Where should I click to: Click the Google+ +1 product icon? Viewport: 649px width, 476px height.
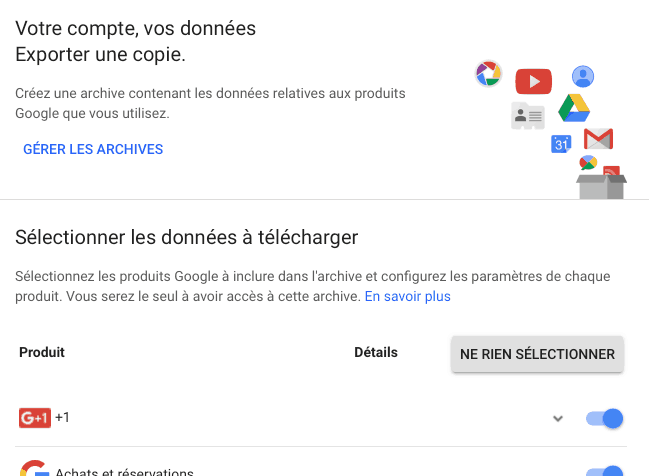pyautogui.click(x=35, y=418)
